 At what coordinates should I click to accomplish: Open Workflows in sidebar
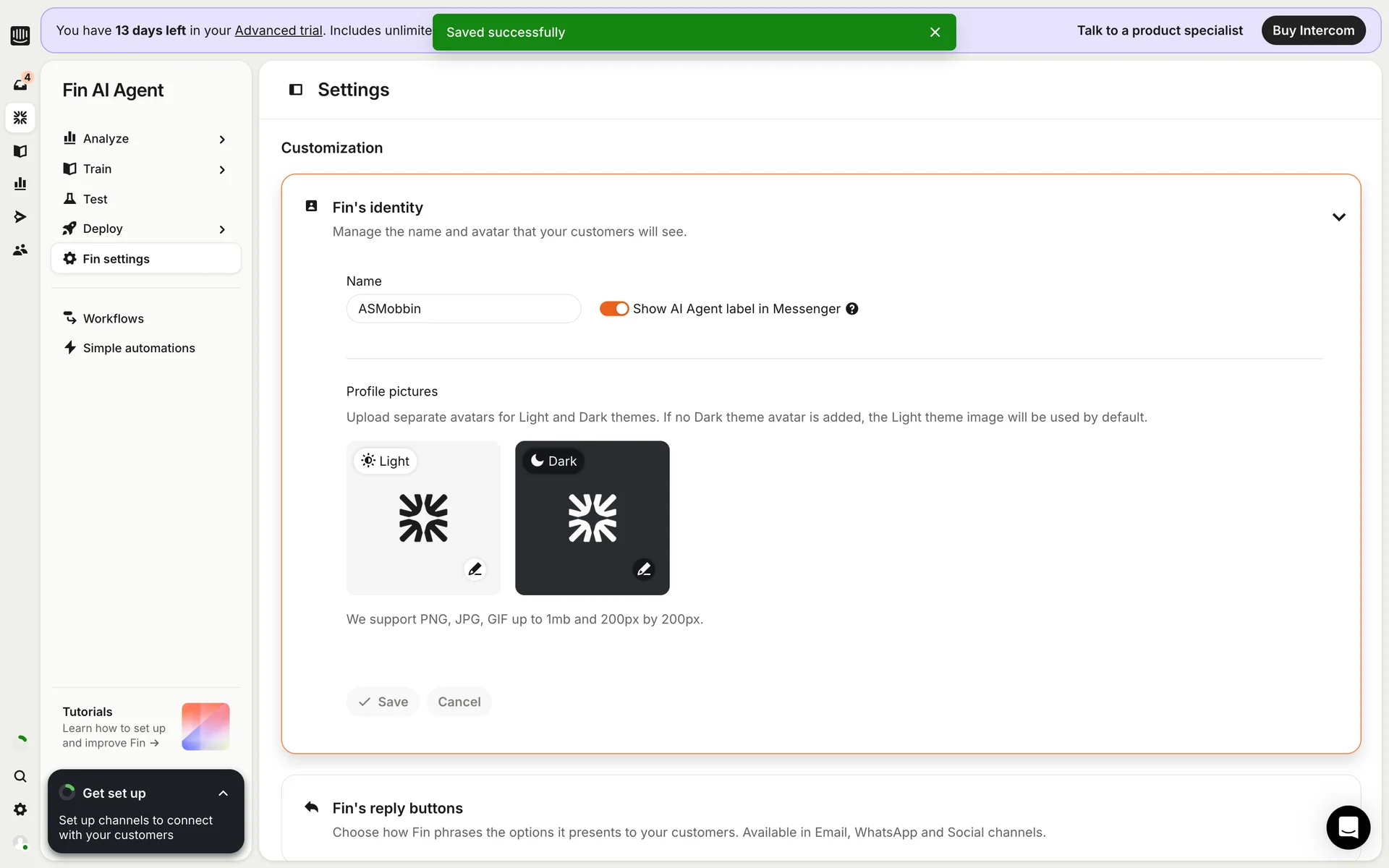114,318
